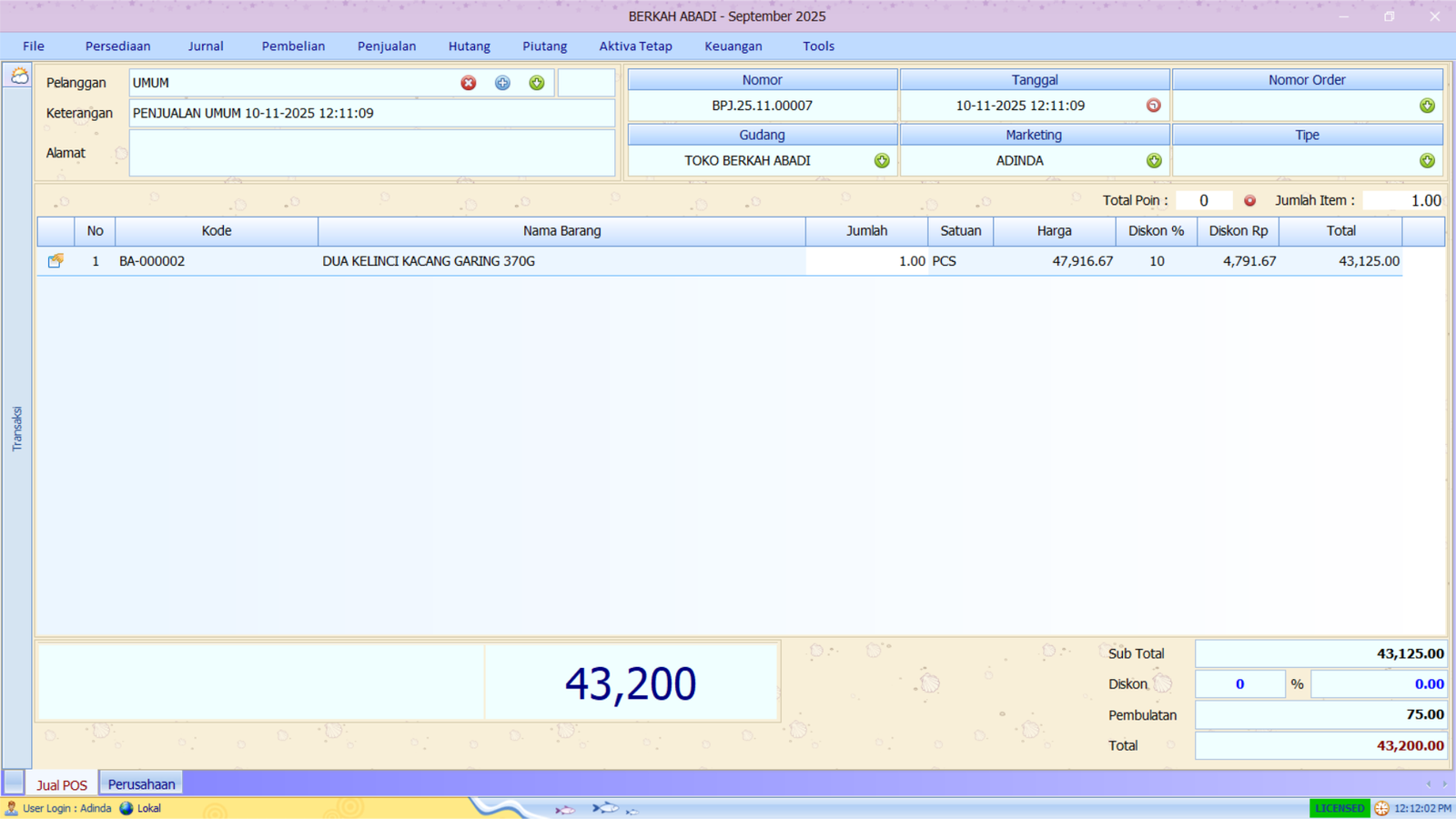Image resolution: width=1456 pixels, height=819 pixels.
Task: Click the edit icon on row 1
Action: pos(56,261)
